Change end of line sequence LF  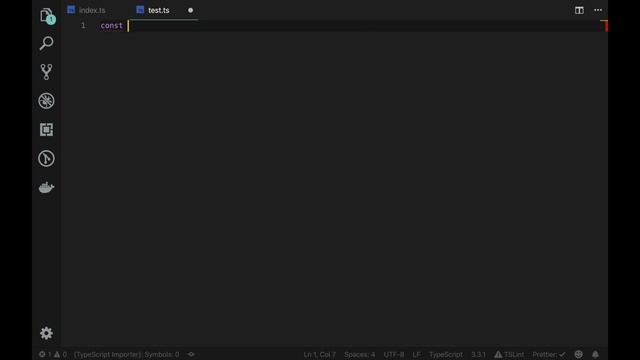click(416, 354)
